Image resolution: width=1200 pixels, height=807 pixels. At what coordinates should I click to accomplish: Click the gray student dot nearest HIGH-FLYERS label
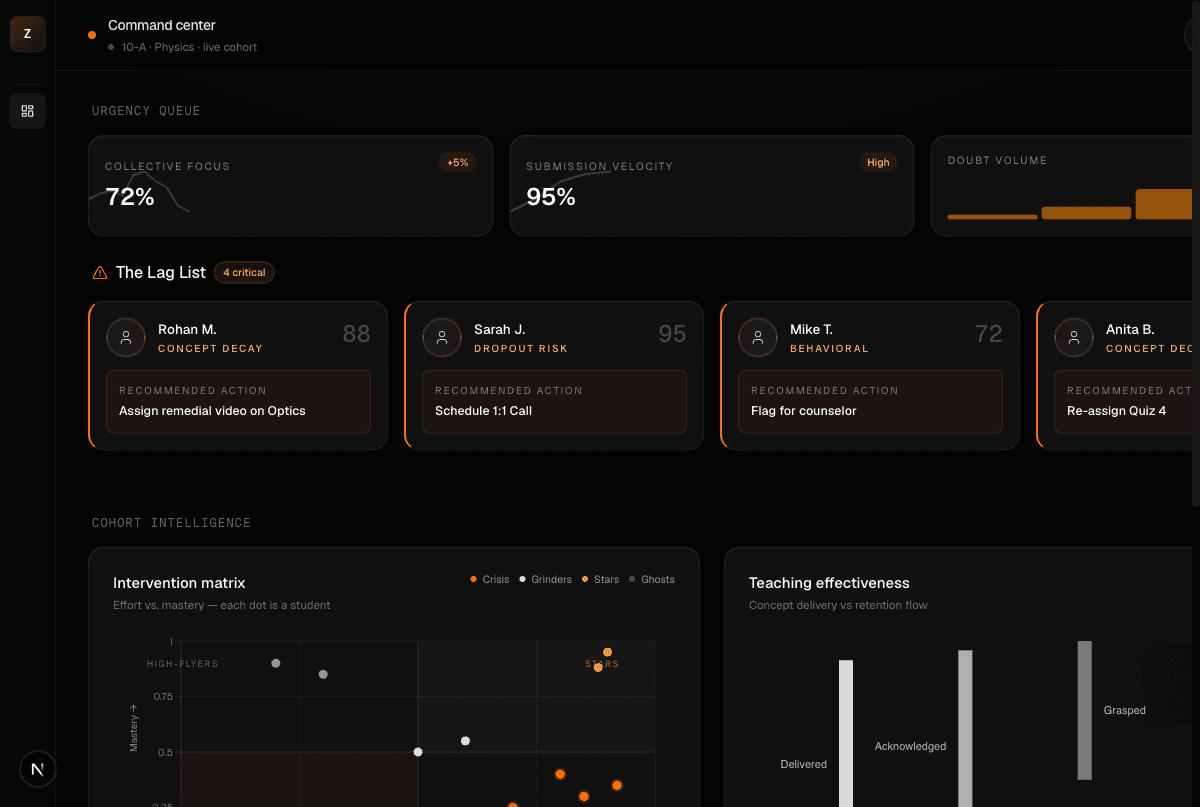[x=276, y=663]
